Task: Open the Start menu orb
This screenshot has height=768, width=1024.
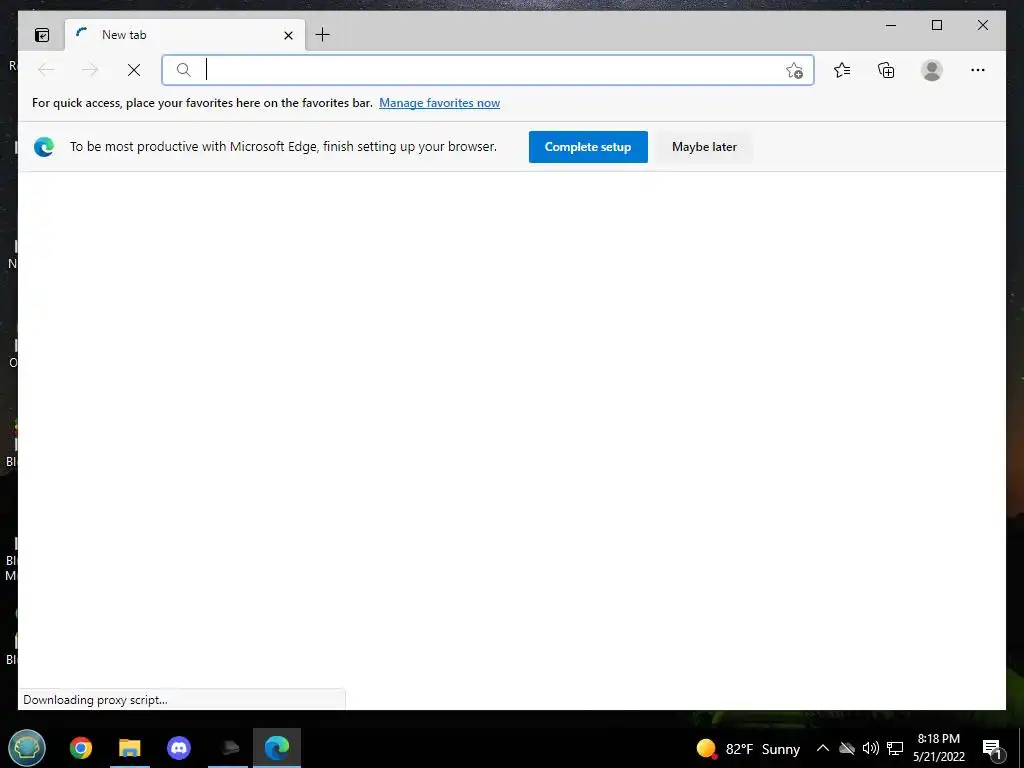Action: tap(27, 748)
